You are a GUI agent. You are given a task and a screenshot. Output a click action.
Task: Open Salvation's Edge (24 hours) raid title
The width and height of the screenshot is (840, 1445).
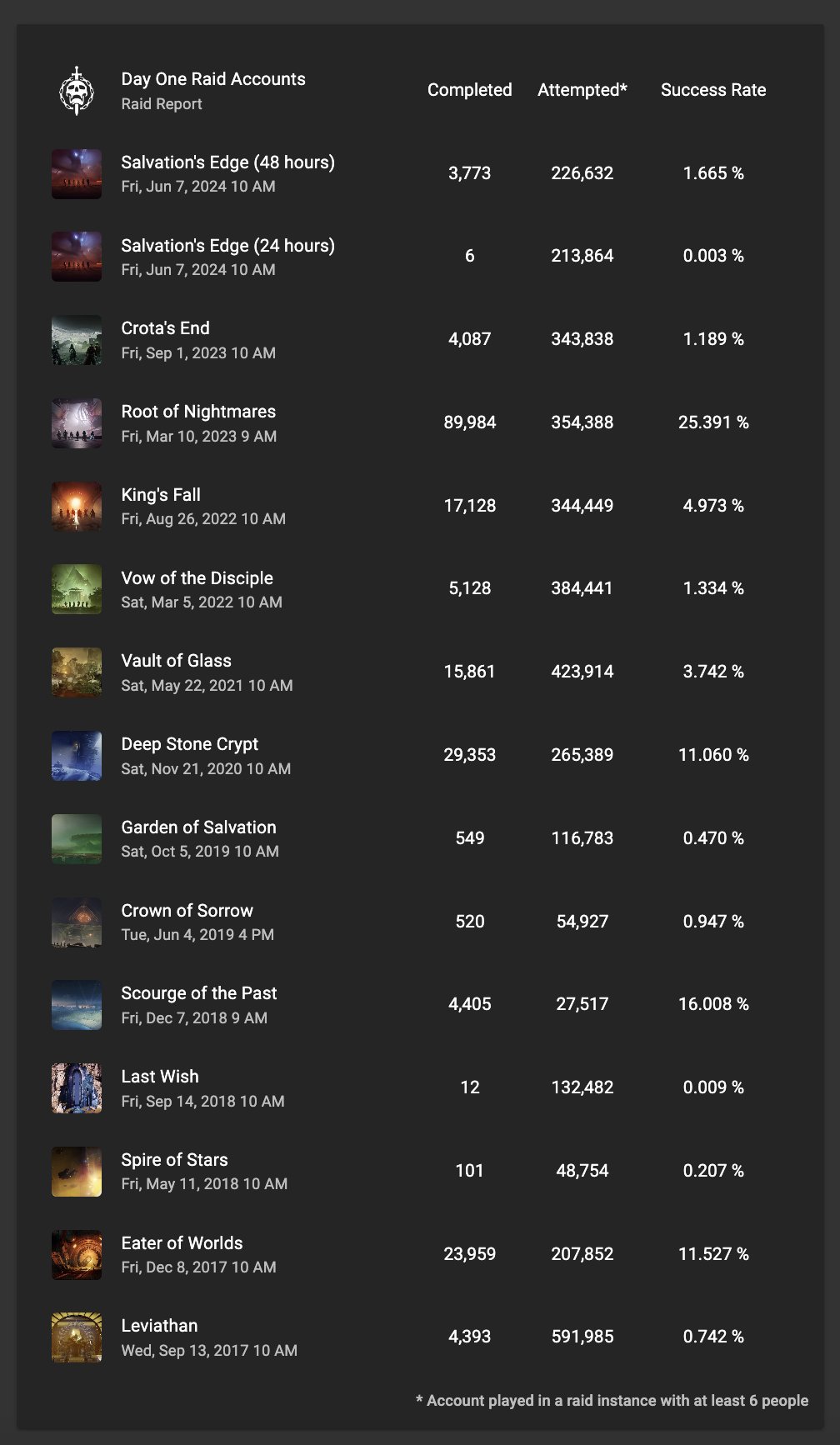[x=227, y=246]
